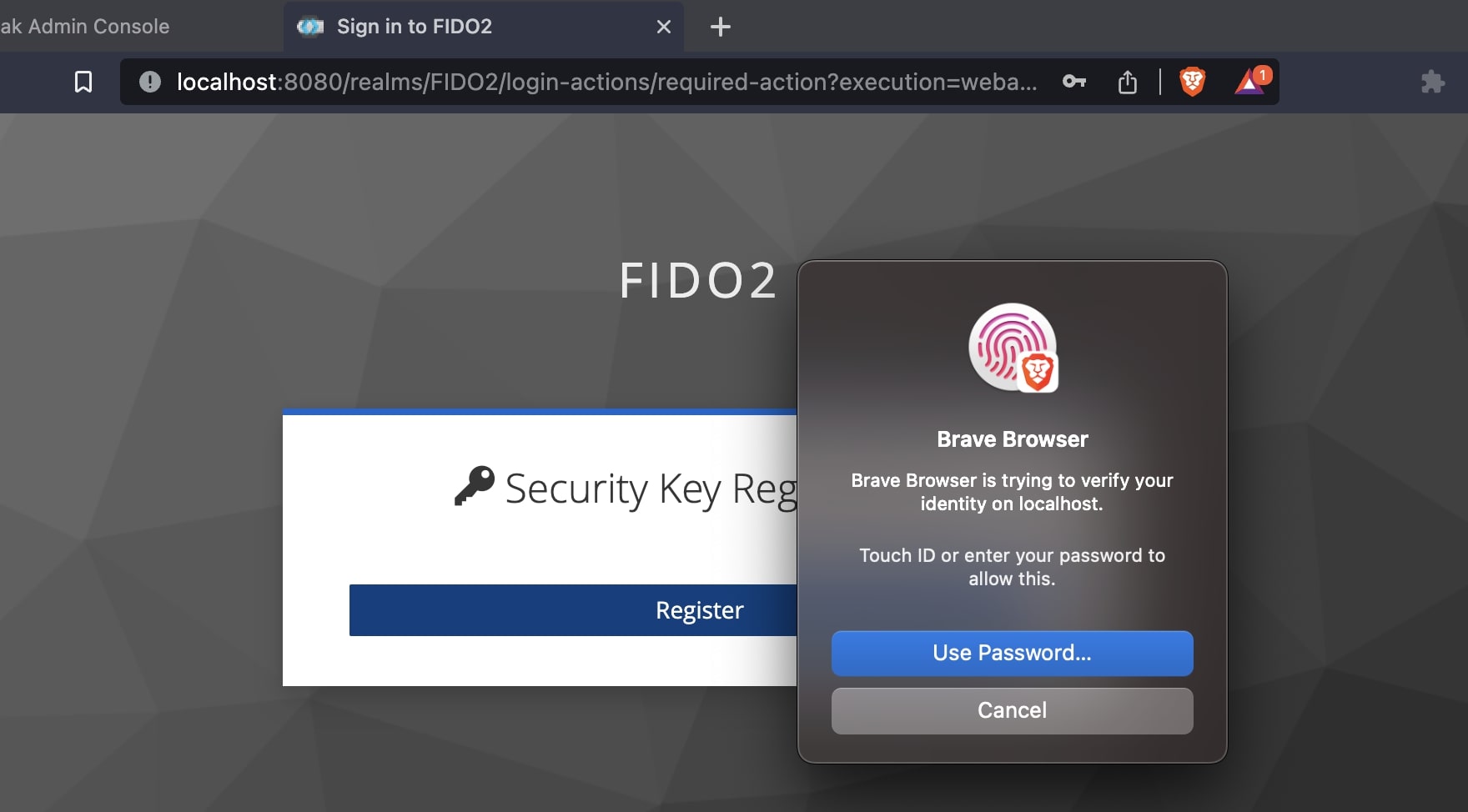Open the Brave Rewards triangle icon
This screenshot has height=812, width=1468.
point(1250,82)
